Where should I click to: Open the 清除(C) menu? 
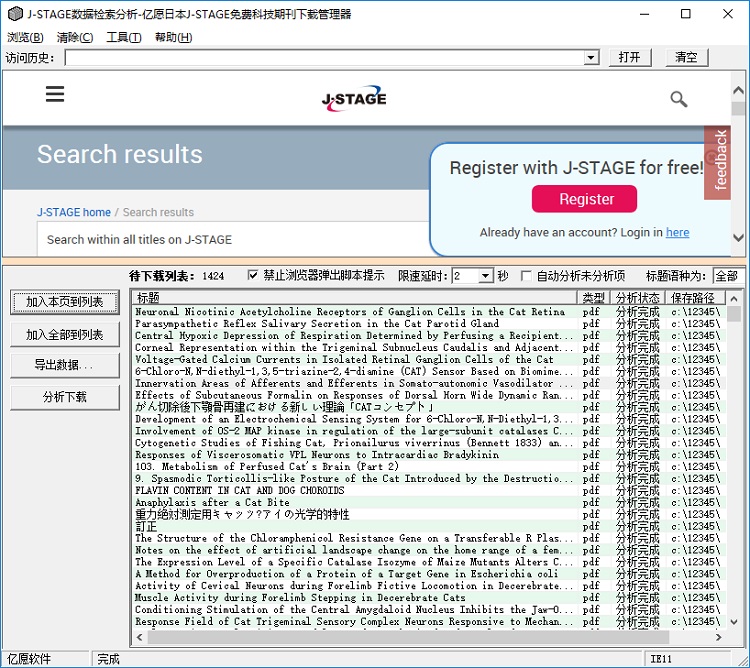point(75,37)
